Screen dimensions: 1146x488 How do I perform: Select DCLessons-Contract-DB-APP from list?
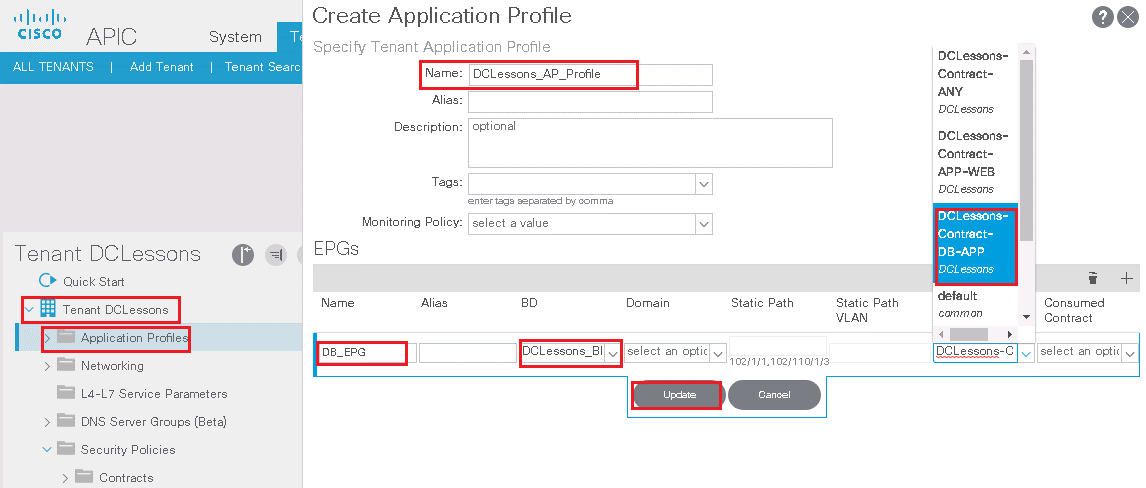[976, 243]
